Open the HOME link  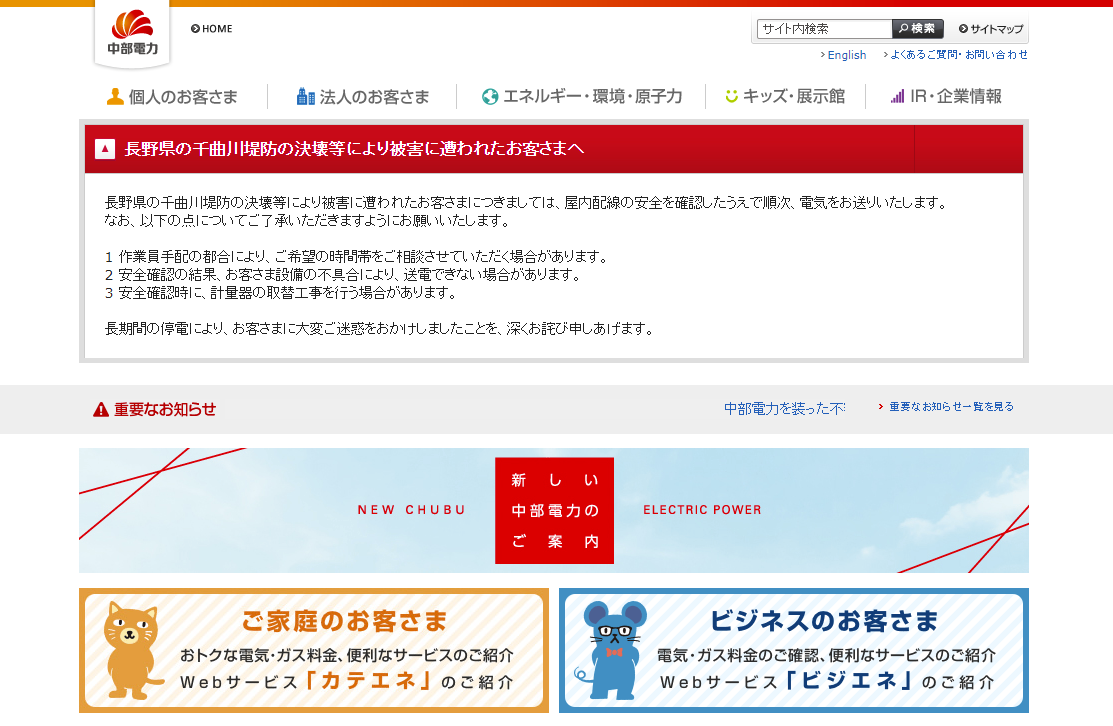click(212, 28)
